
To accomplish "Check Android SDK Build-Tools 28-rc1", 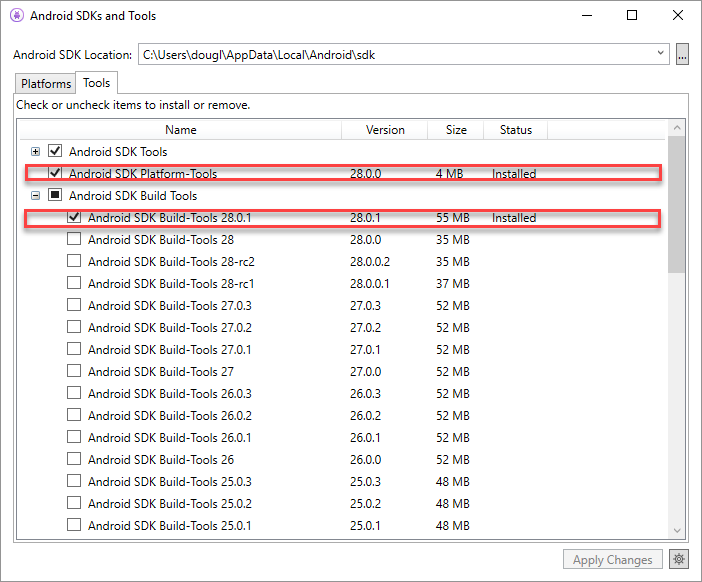I will point(74,282).
